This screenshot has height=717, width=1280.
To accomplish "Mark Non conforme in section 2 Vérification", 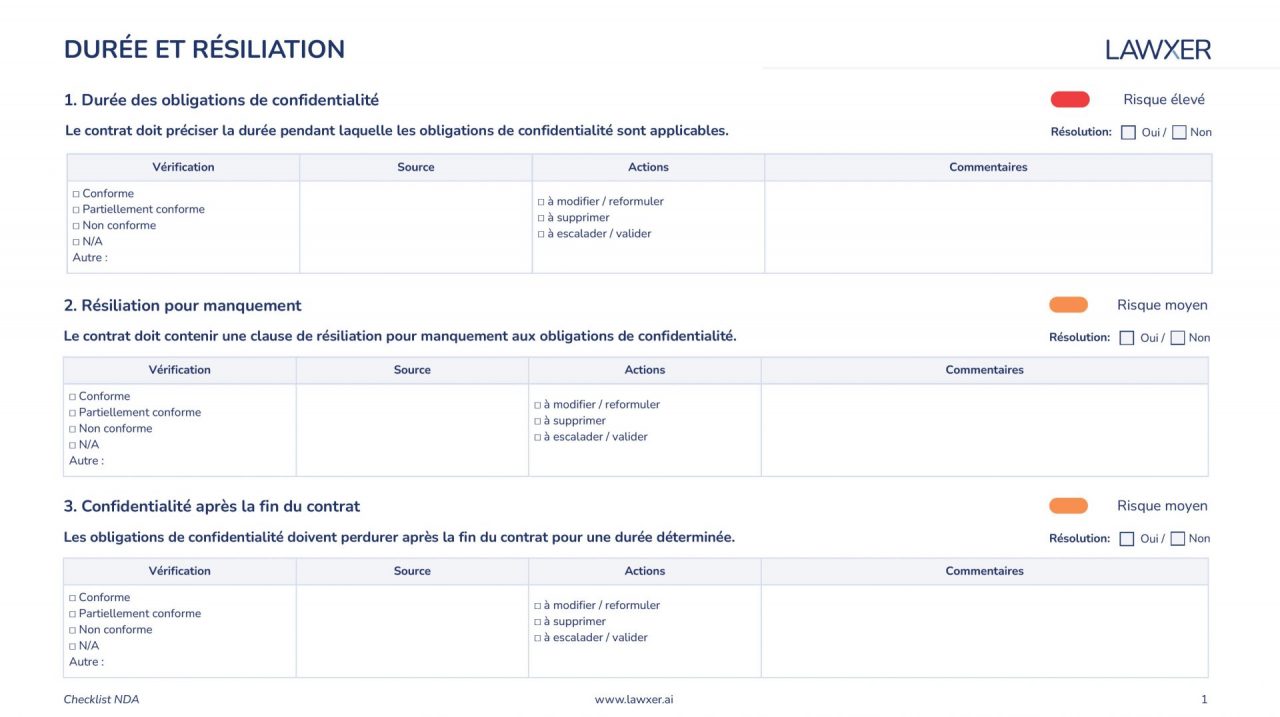I will point(72,429).
